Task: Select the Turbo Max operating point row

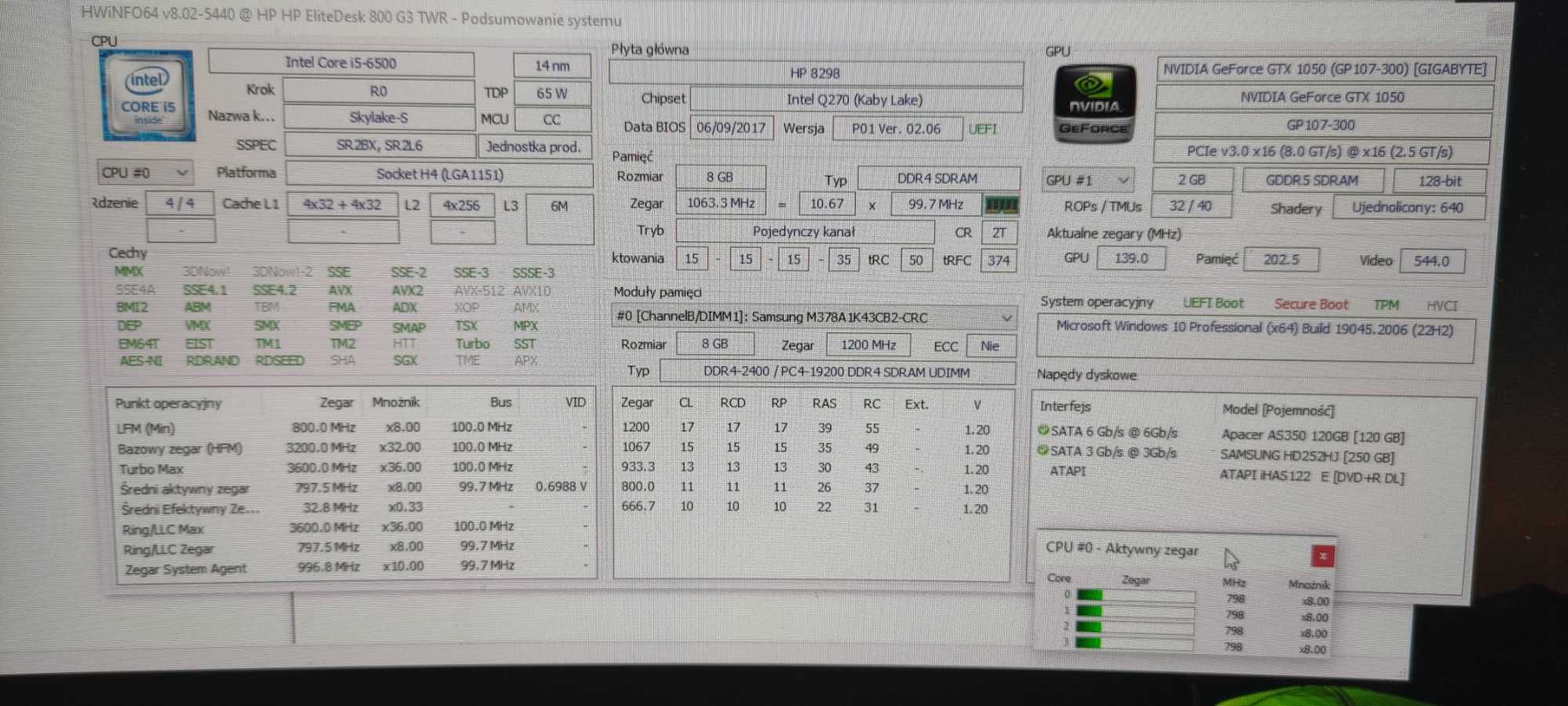Action: pyautogui.click(x=352, y=468)
